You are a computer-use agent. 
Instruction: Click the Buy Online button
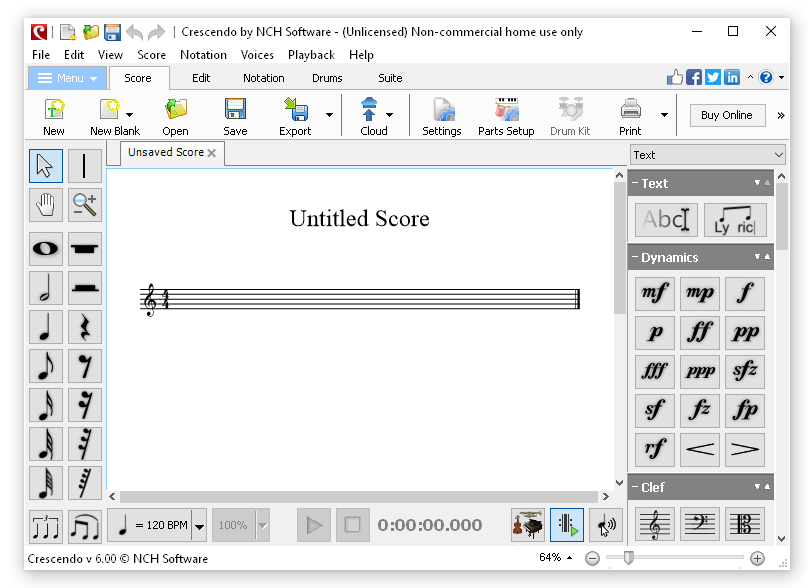(x=727, y=115)
